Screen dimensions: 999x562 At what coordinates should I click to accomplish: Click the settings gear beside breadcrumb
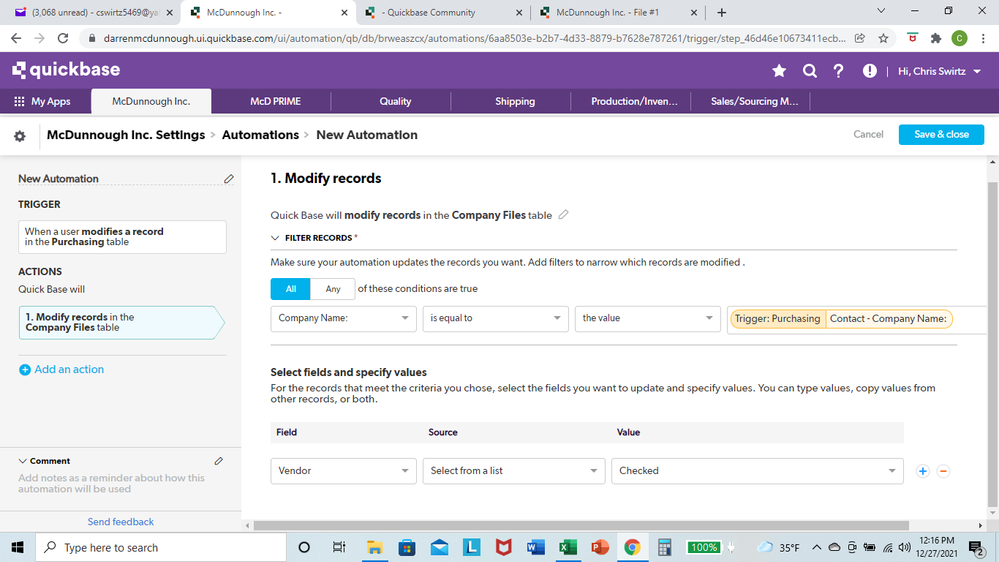[20, 136]
